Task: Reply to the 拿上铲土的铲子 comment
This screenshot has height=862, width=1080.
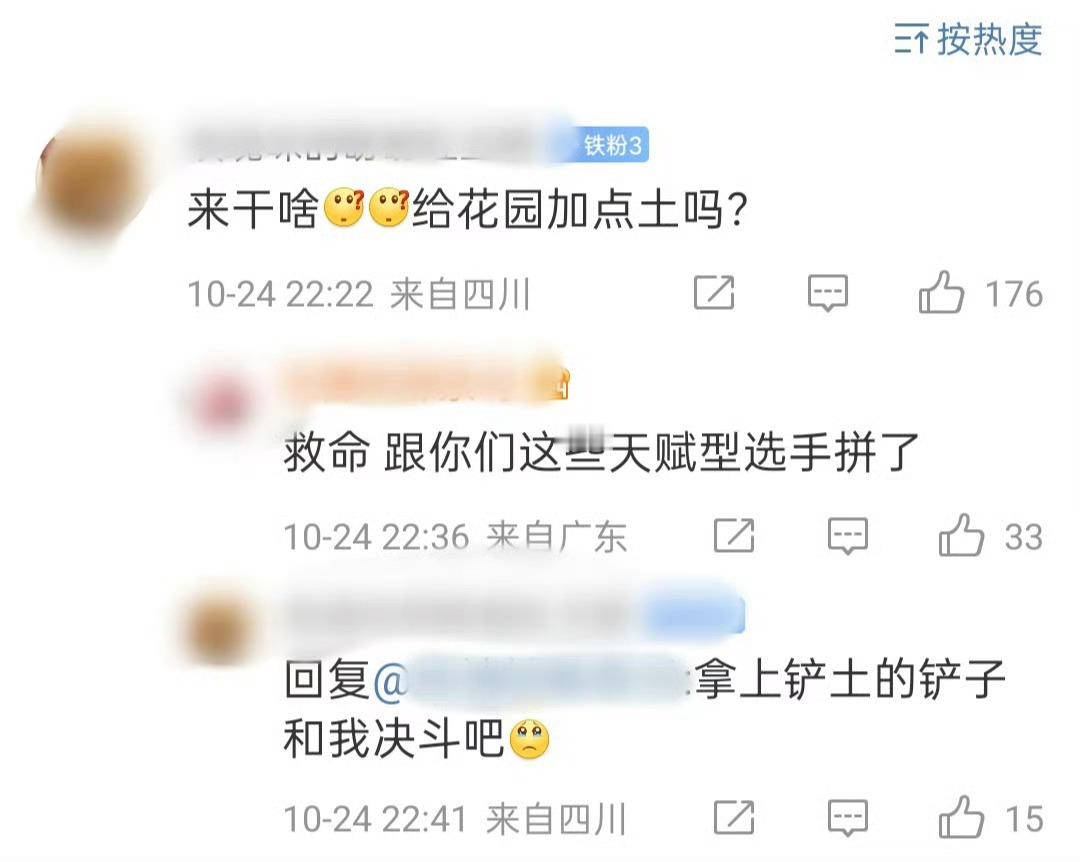Action: click(847, 818)
